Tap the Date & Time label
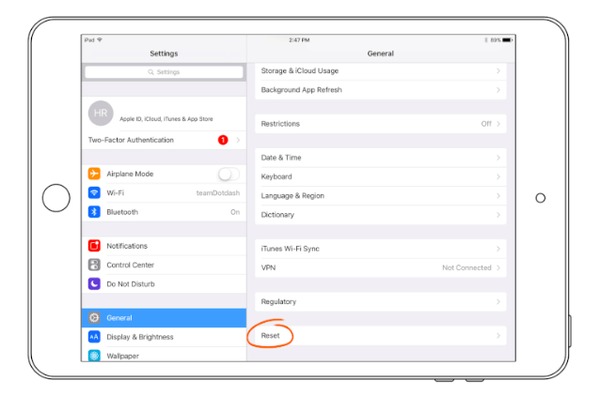Screen dimensions: 600x396 [281, 158]
